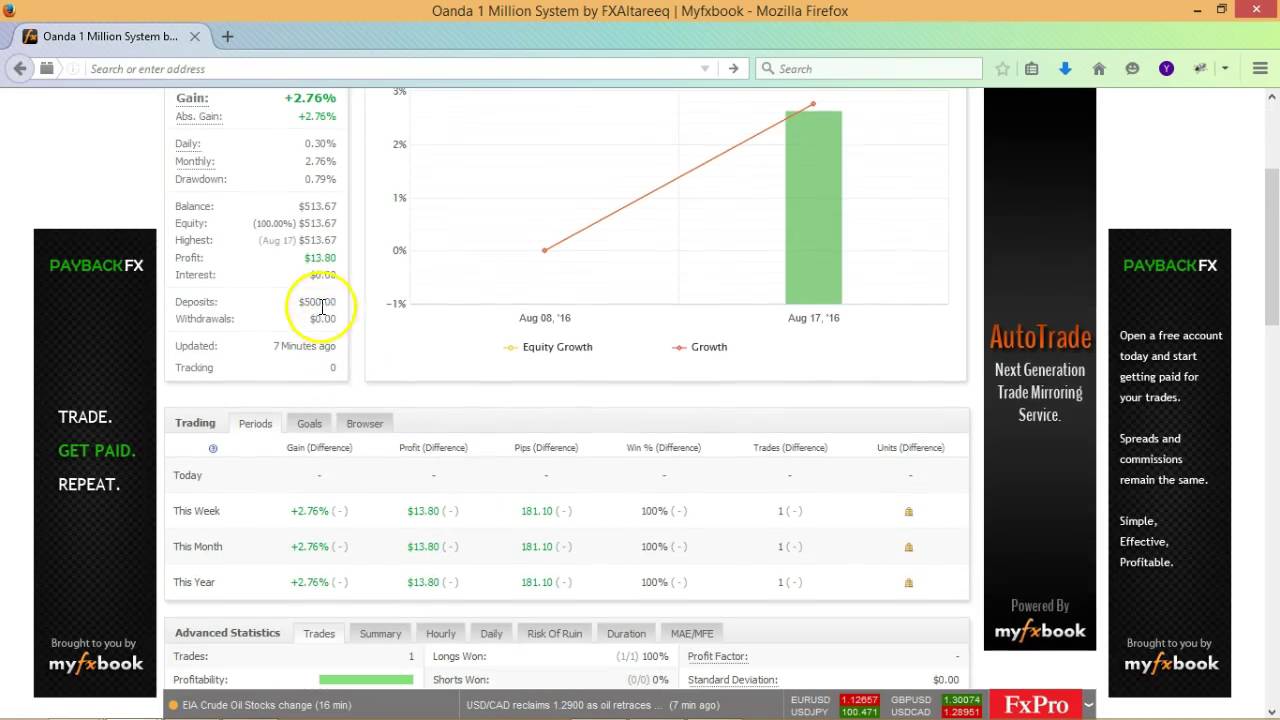Click the lock icon in This Week row
The image size is (1280, 720).
point(908,511)
